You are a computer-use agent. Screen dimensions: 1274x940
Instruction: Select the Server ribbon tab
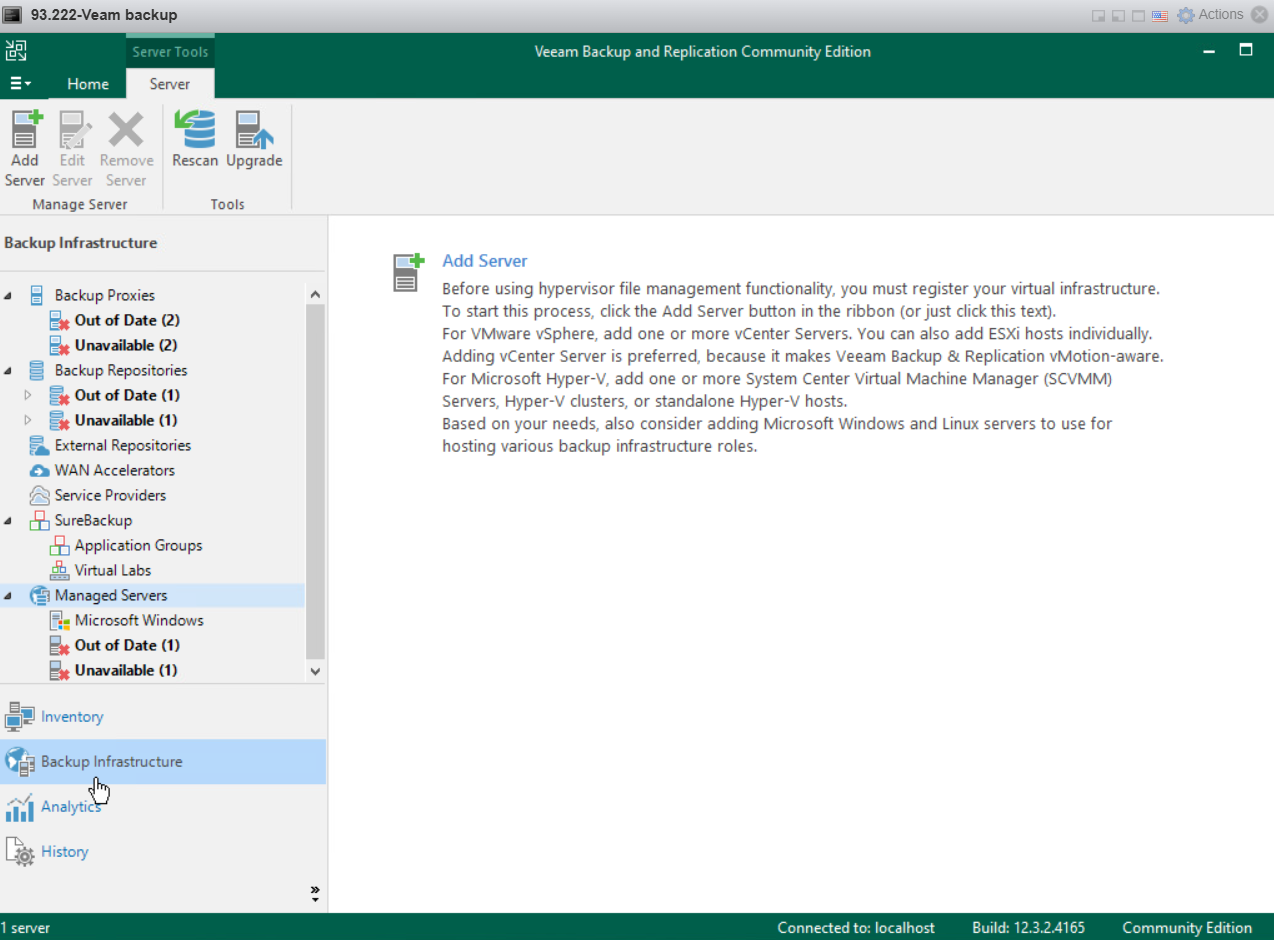coord(169,84)
